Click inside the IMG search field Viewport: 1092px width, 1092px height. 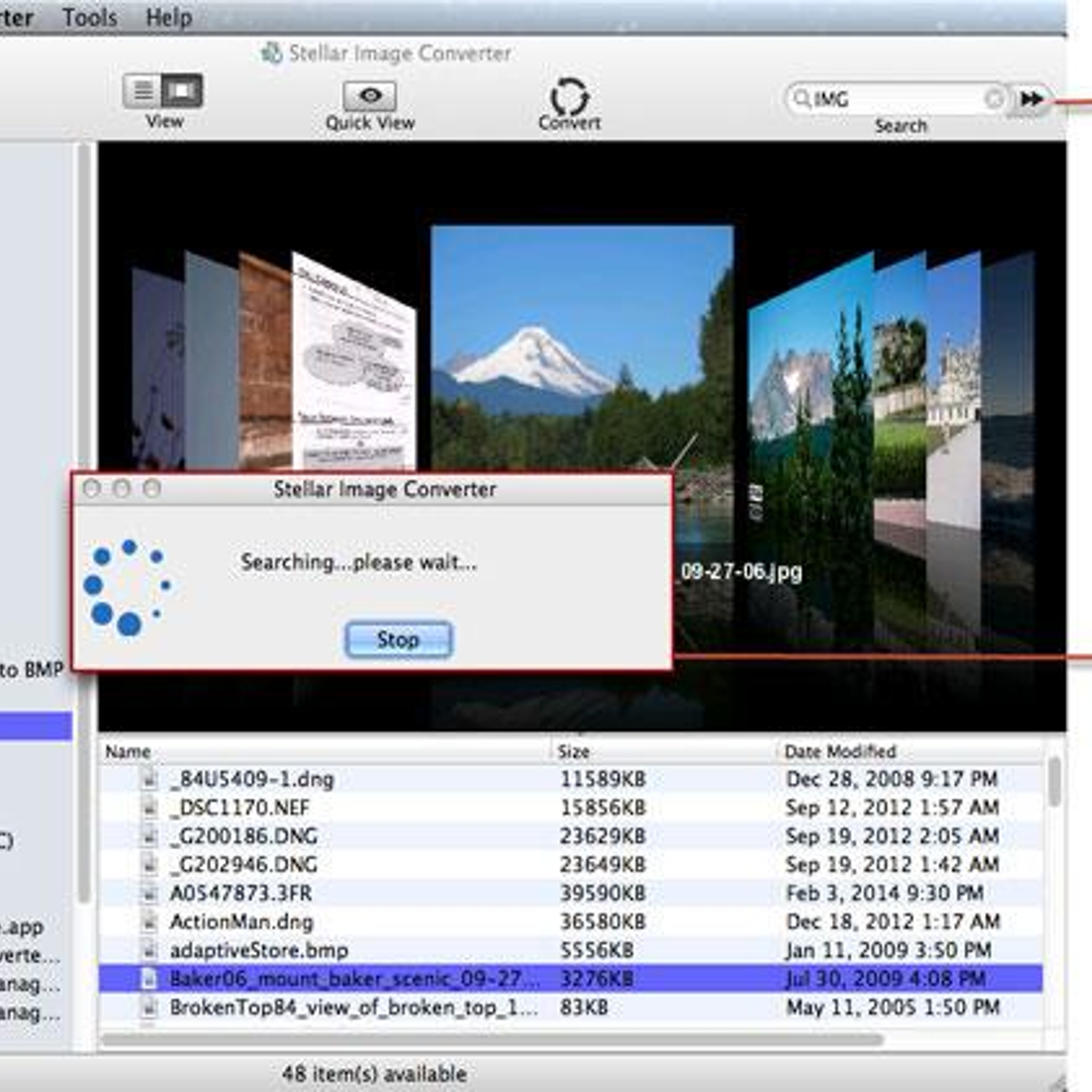pos(897,100)
